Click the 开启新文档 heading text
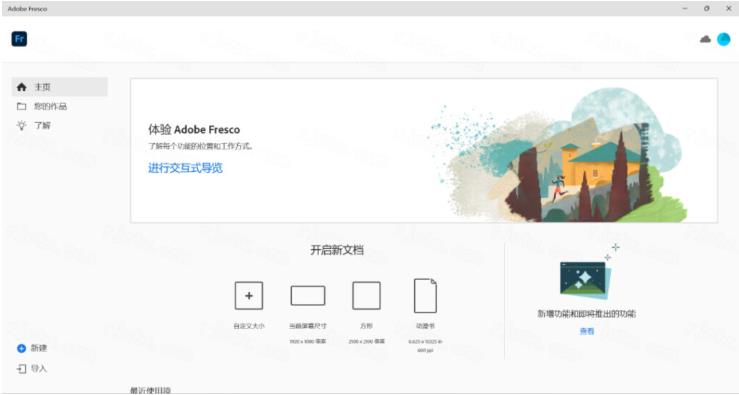The width and height of the screenshot is (739, 395). 337,250
